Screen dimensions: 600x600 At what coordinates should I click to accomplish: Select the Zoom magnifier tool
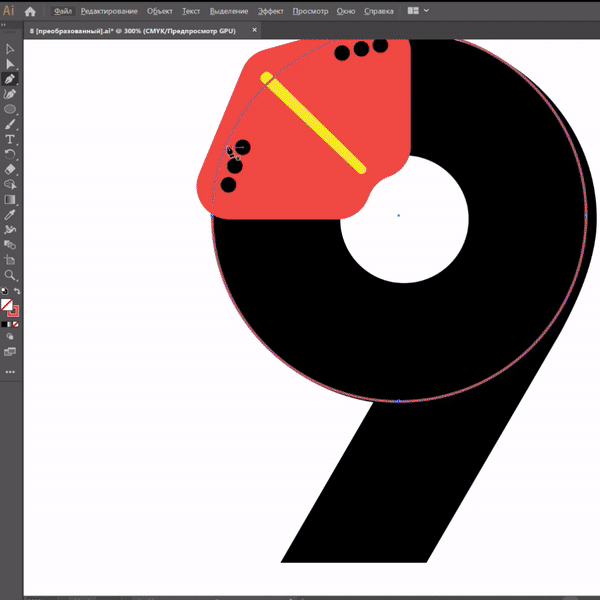pos(10,274)
